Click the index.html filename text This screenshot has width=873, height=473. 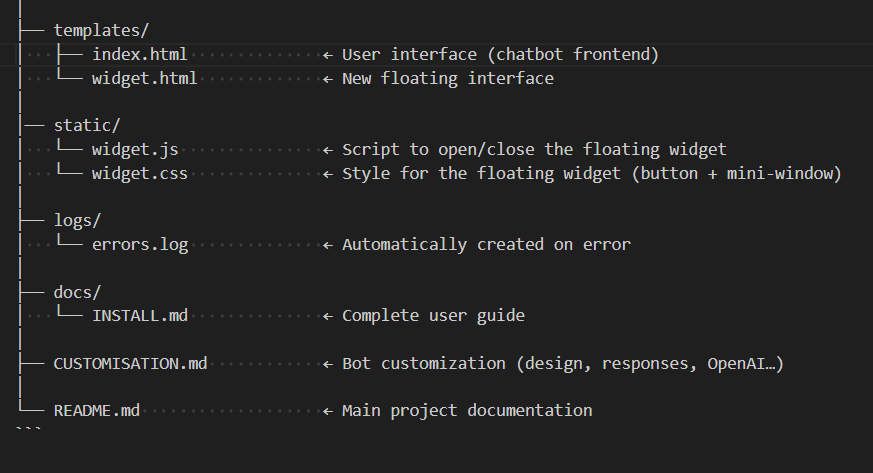[x=139, y=54]
